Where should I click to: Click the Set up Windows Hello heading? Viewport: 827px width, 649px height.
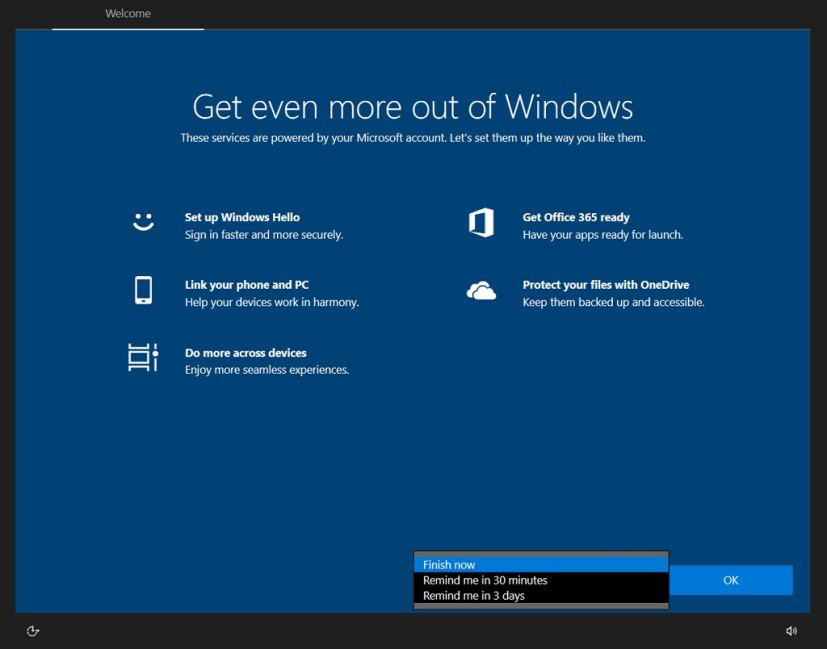pos(240,216)
